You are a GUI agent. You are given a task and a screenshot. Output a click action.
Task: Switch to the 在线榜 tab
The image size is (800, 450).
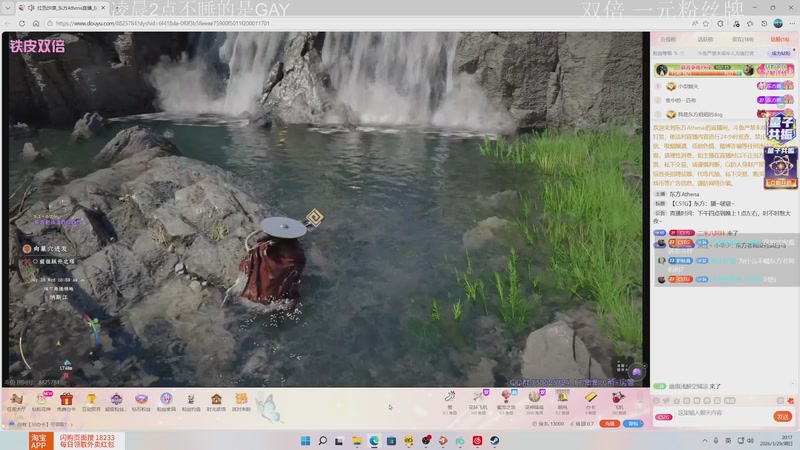click(x=668, y=39)
